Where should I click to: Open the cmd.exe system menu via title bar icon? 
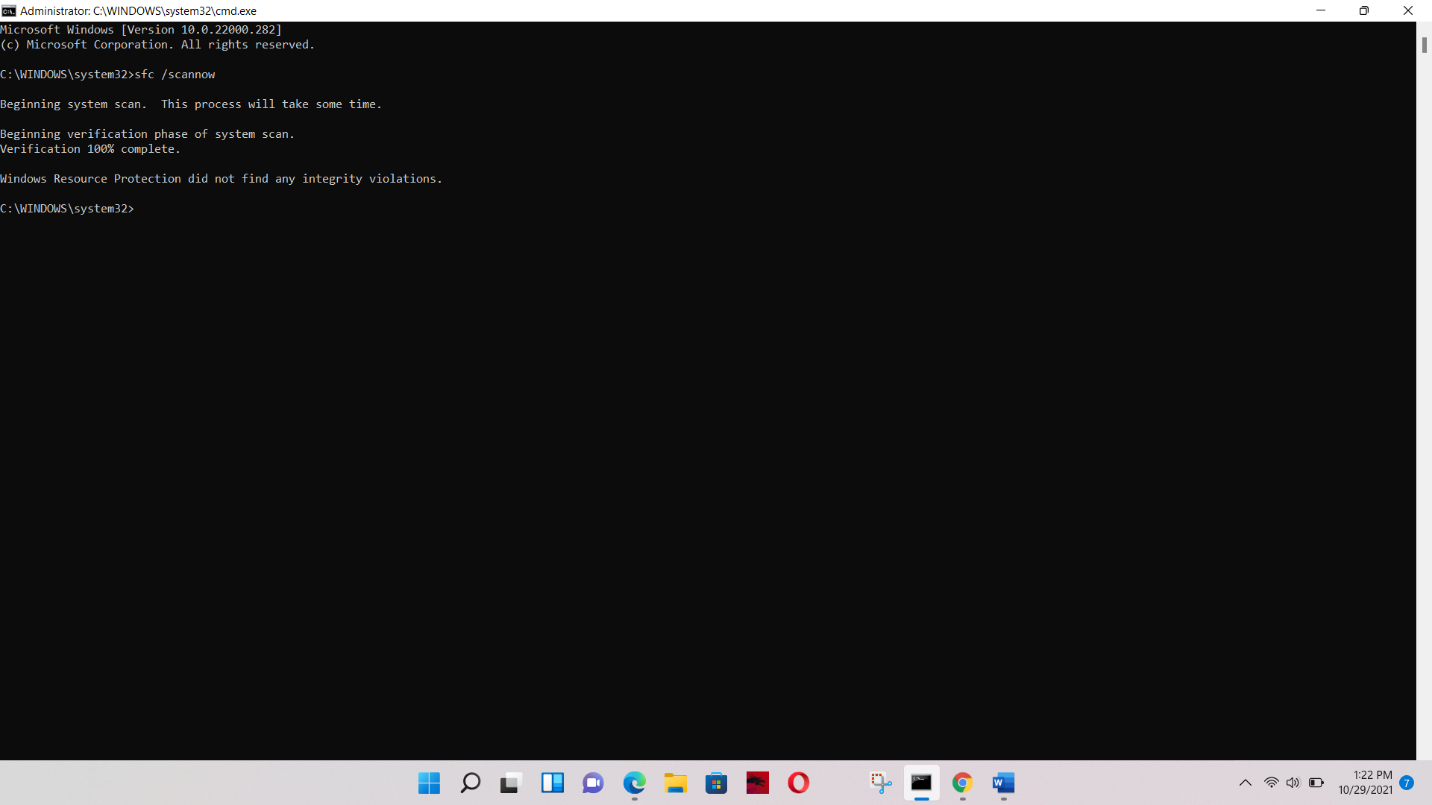coord(10,10)
